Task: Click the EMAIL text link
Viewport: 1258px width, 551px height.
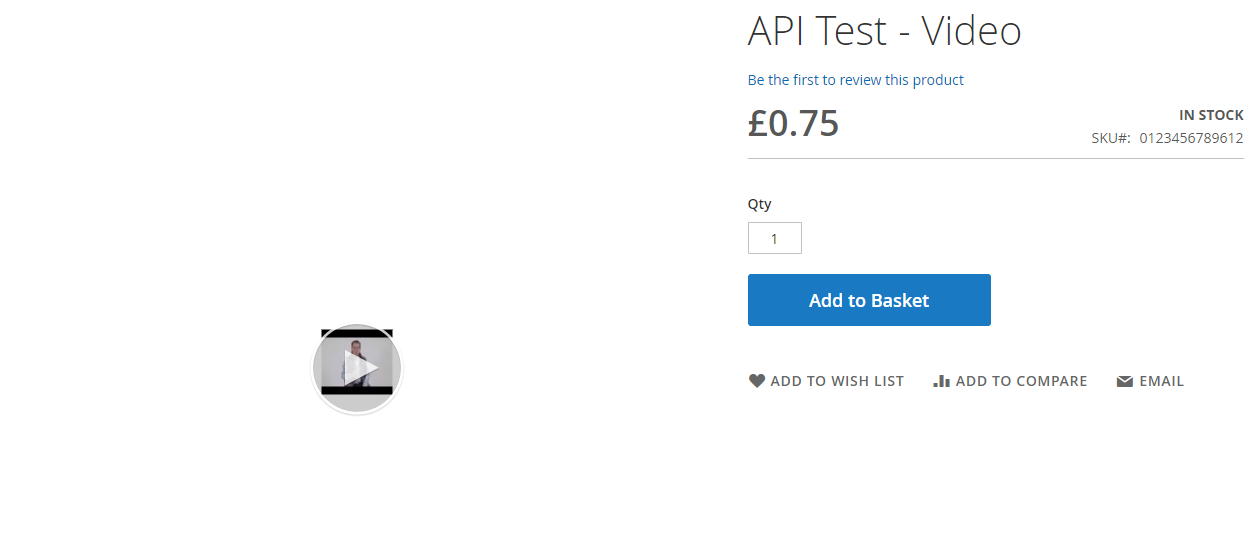Action: (x=1161, y=381)
